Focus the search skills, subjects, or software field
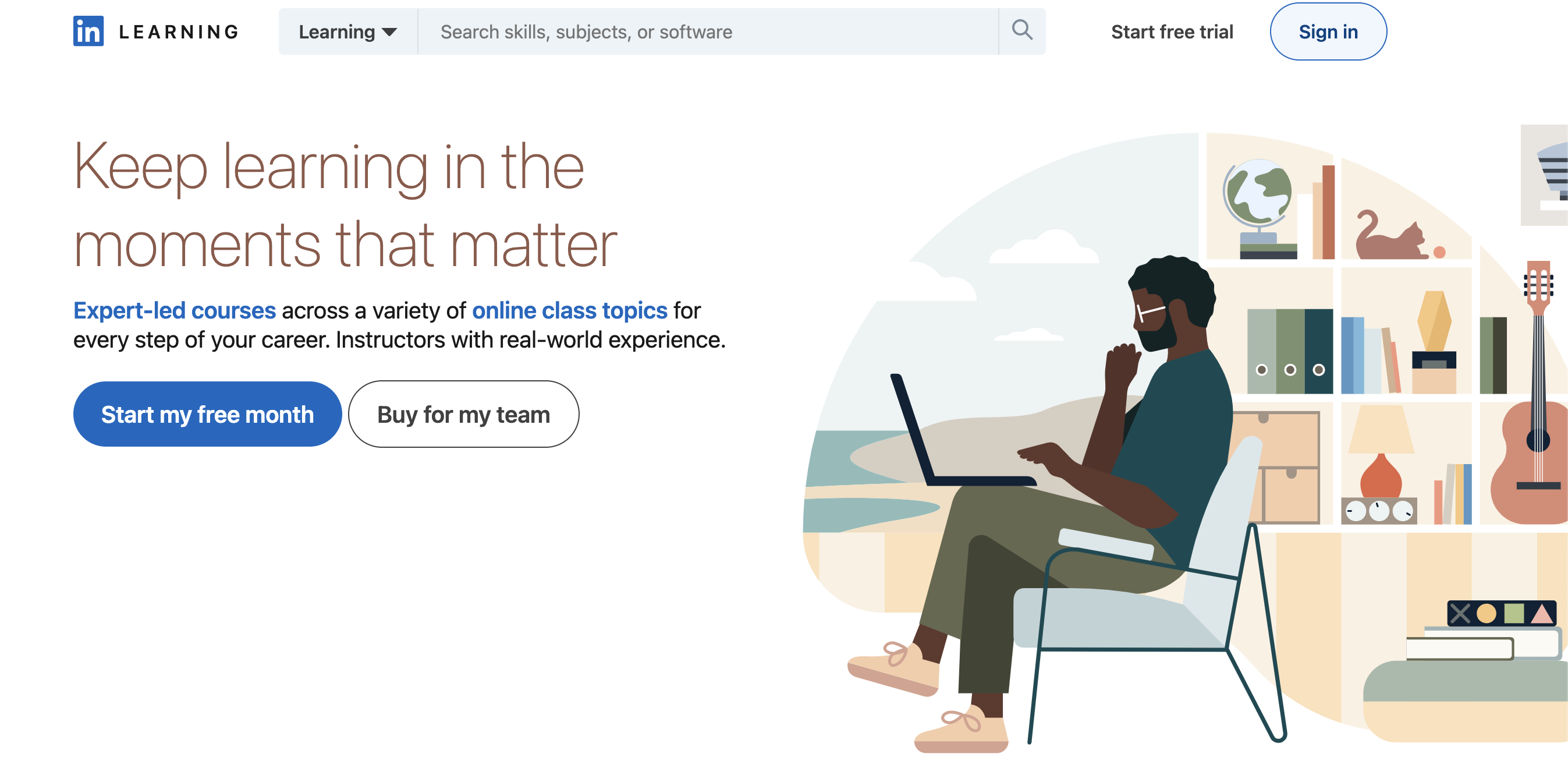This screenshot has width=1568, height=764. pyautogui.click(x=708, y=31)
